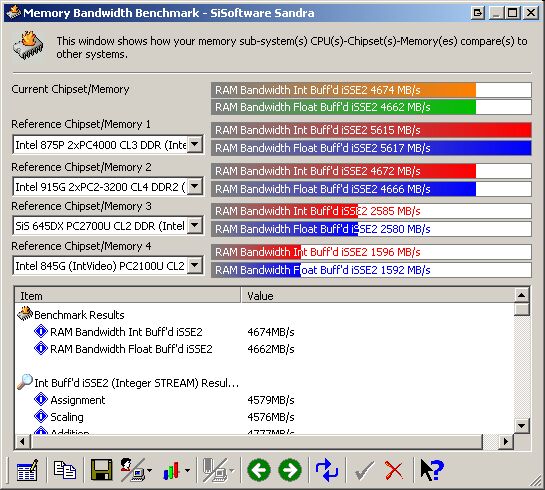Click the grey checkmark OK icon
This screenshot has width=545, height=490.
click(x=364, y=471)
